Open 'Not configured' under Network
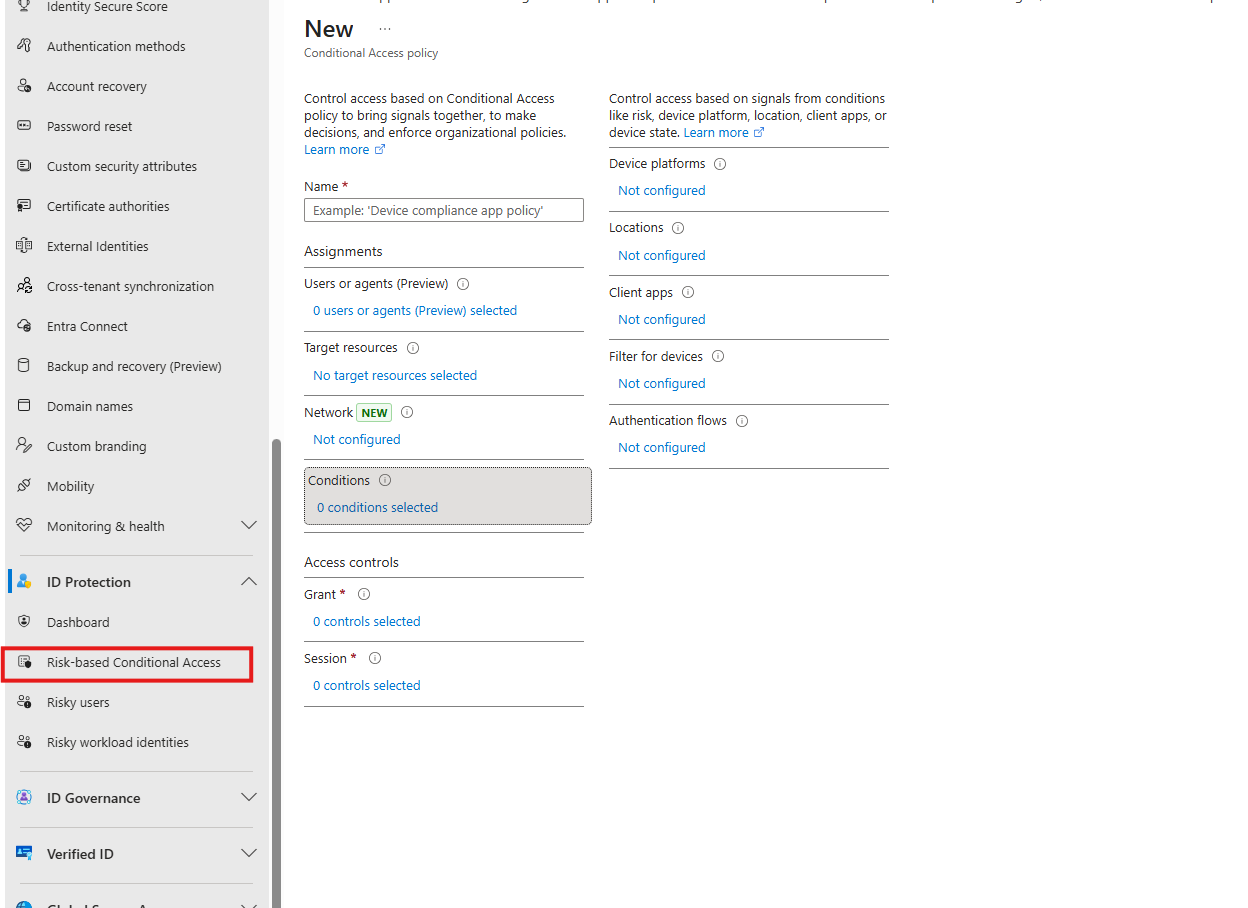This screenshot has width=1248, height=908. point(356,440)
